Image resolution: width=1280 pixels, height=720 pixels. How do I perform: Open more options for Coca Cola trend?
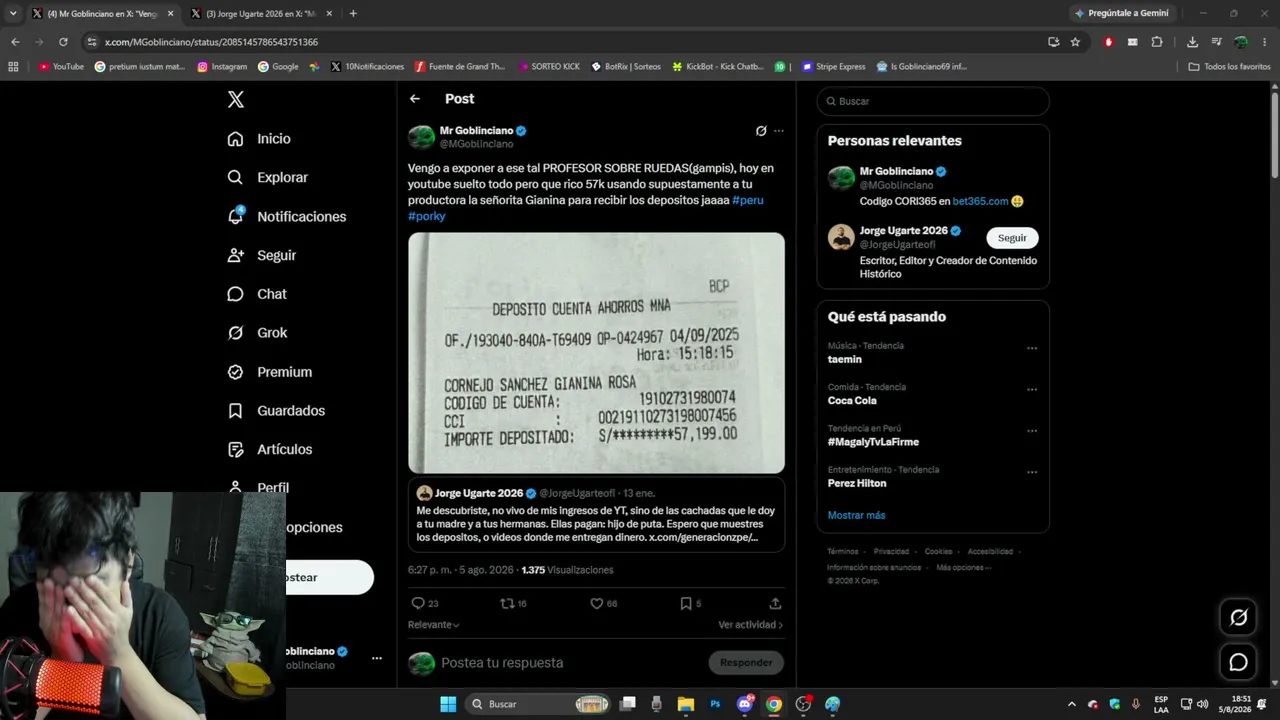(1032, 390)
